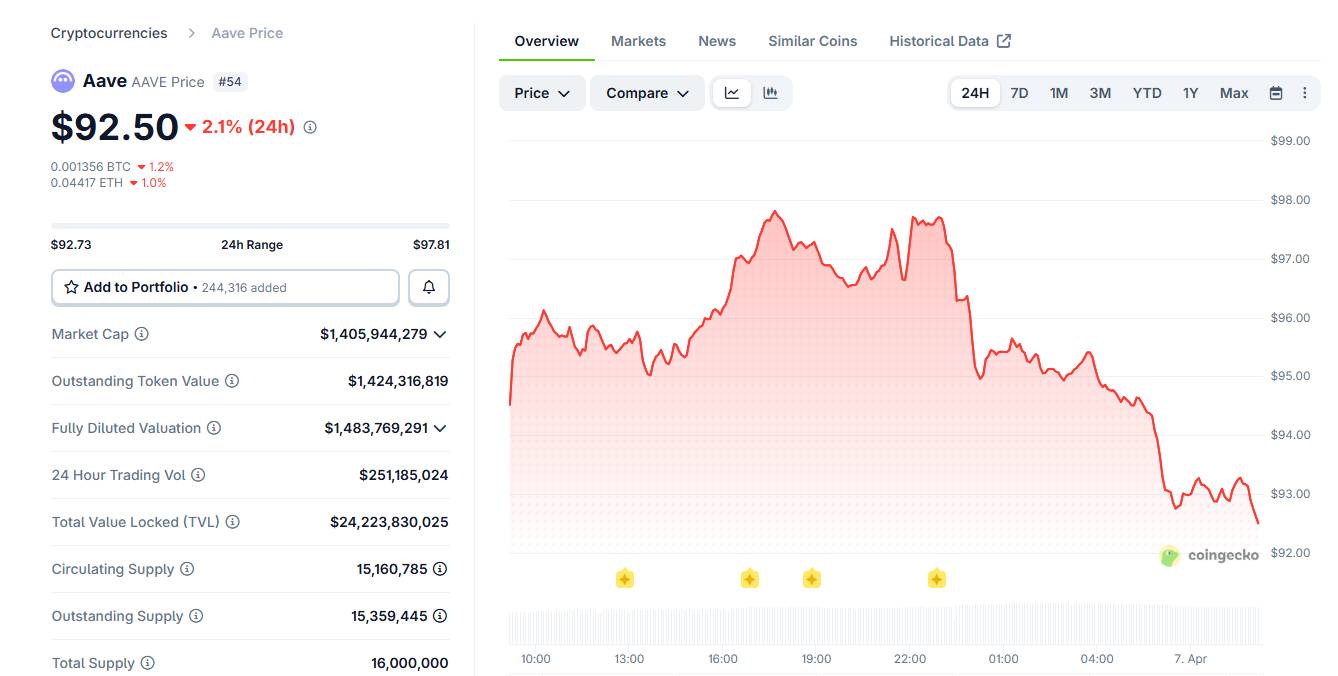Image resolution: width=1338 pixels, height=676 pixels.
Task: Click the first yellow news marker on chart
Action: coord(625,578)
